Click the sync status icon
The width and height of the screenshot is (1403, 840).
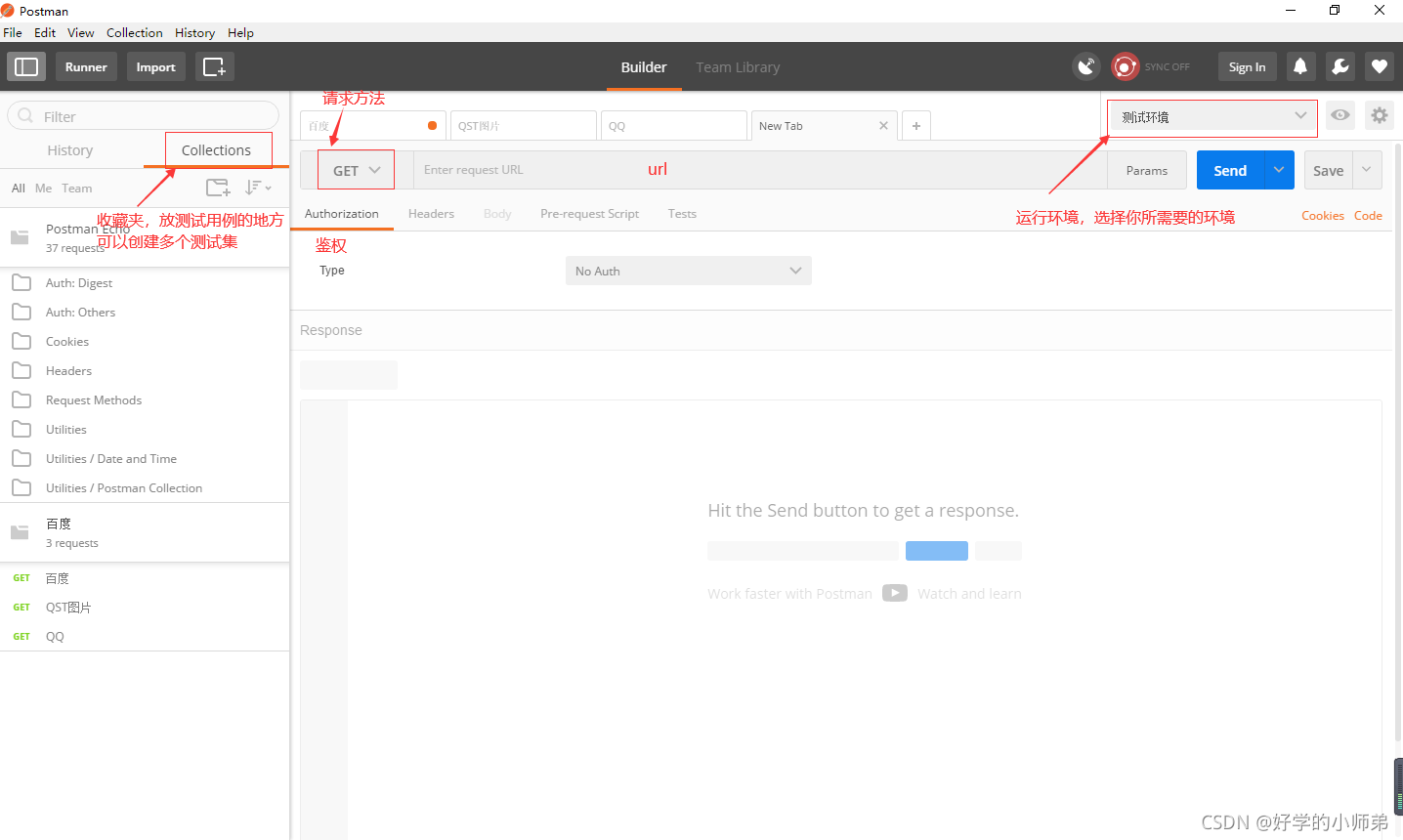pos(1126,66)
